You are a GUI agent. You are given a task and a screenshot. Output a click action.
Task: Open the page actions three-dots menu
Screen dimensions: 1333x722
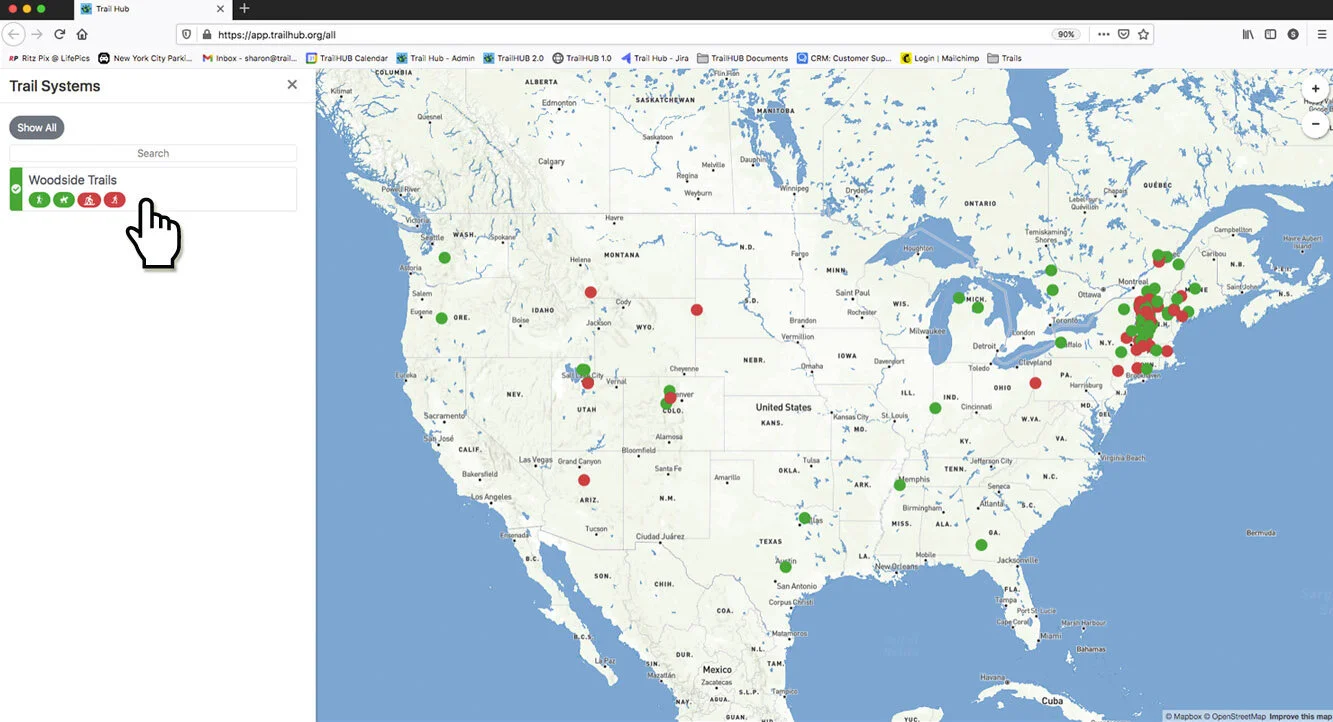click(1103, 34)
